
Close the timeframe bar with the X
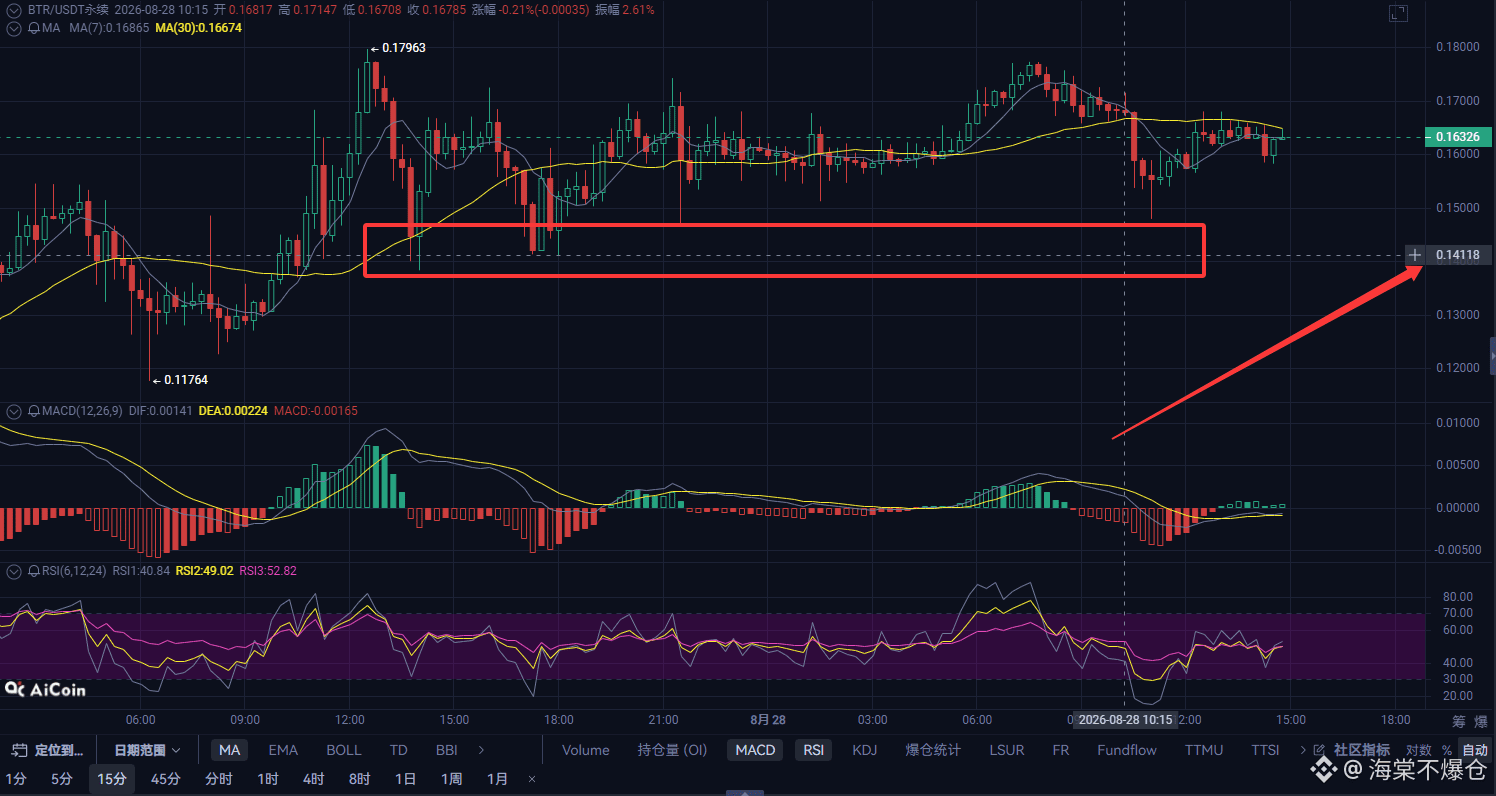(532, 779)
